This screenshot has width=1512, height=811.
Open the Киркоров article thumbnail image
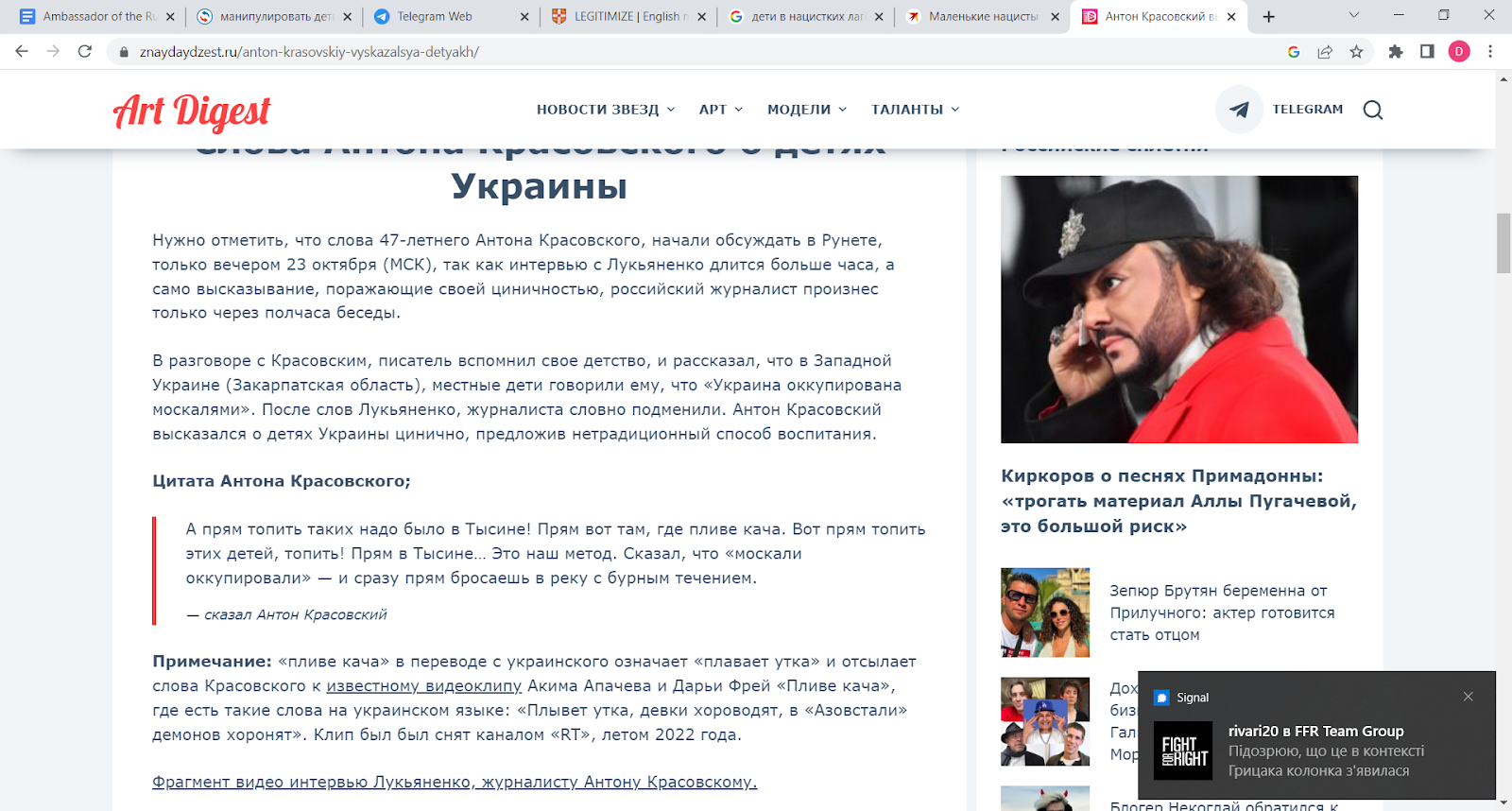[x=1179, y=309]
